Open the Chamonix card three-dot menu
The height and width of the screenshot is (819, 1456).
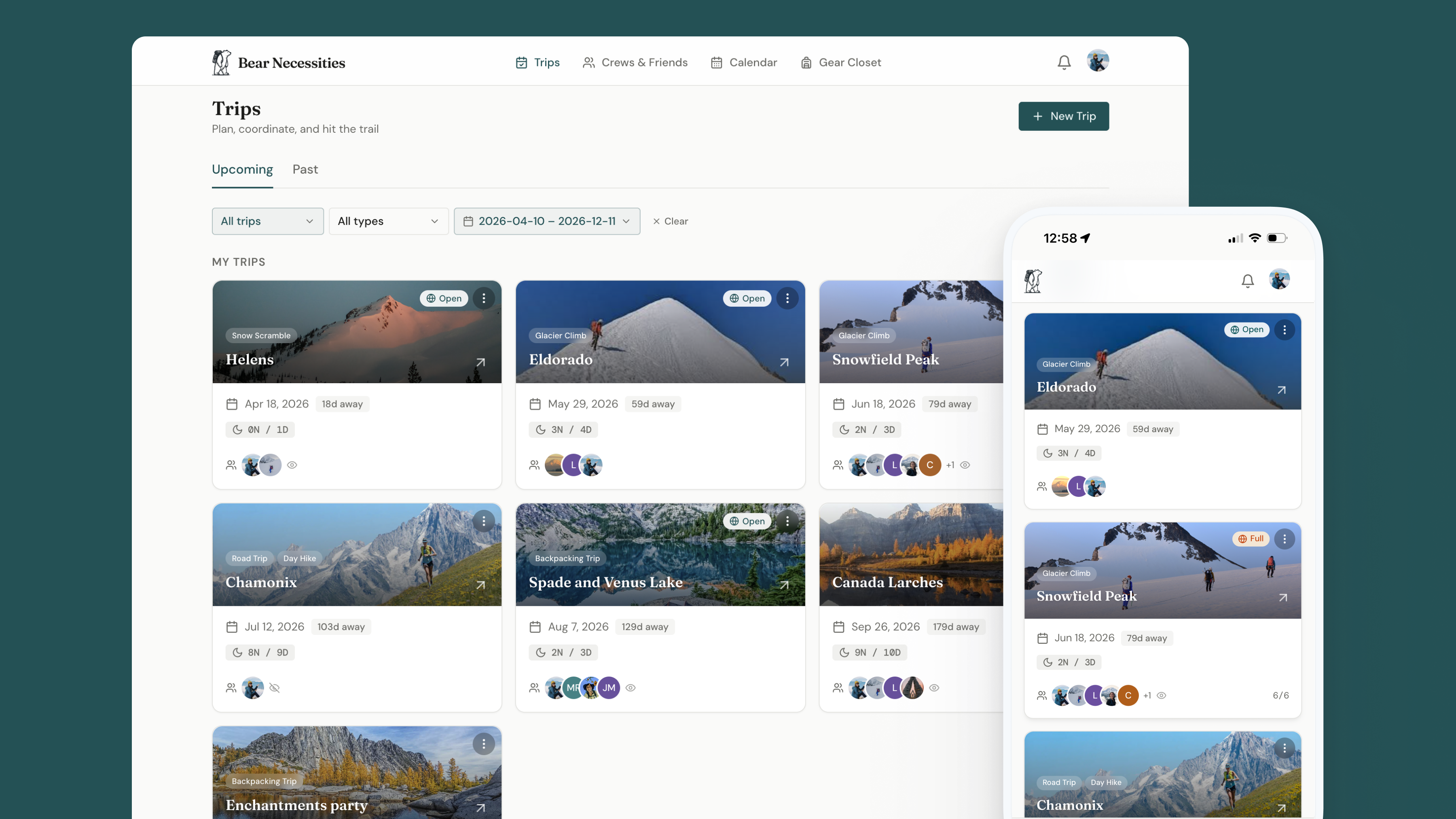[x=484, y=521]
